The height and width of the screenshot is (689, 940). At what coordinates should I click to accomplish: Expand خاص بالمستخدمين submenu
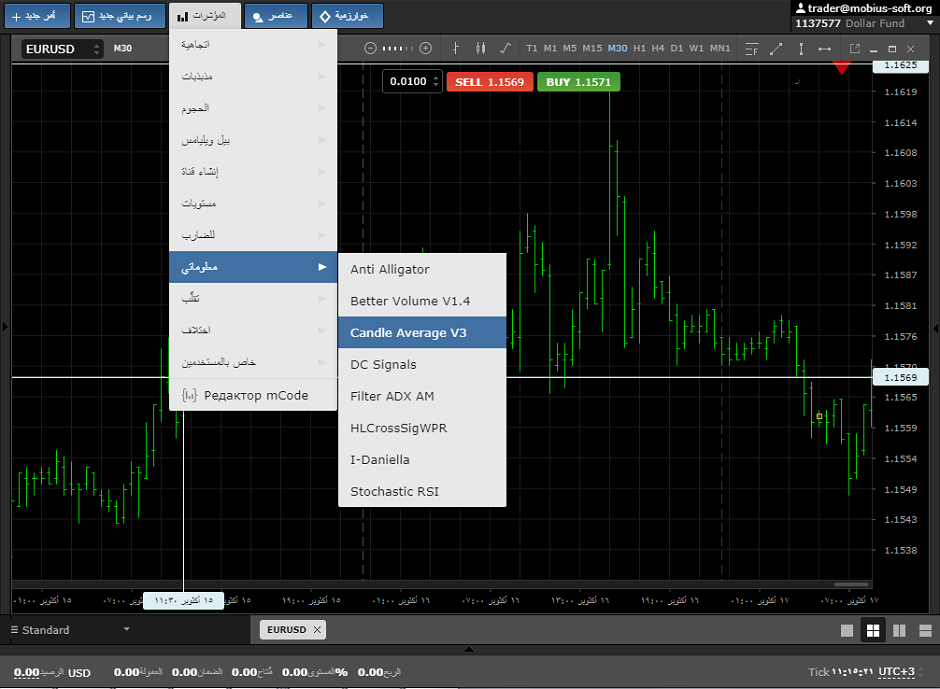[253, 362]
